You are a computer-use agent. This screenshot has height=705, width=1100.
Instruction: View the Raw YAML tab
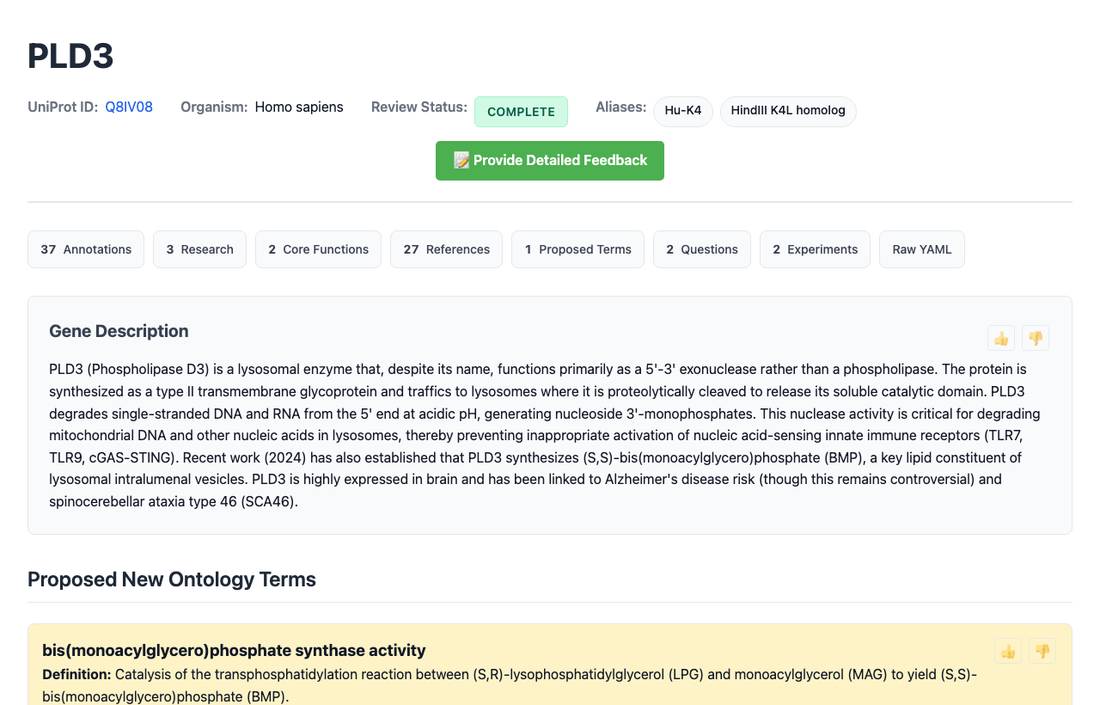[x=922, y=249]
